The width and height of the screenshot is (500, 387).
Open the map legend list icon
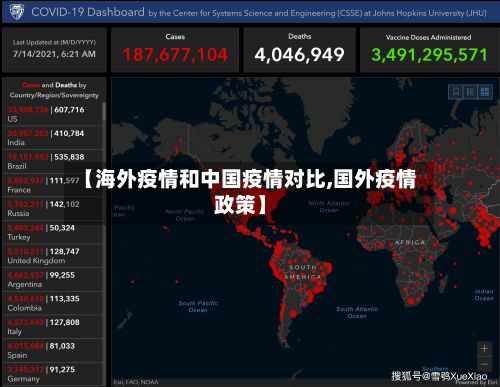pyautogui.click(x=470, y=91)
